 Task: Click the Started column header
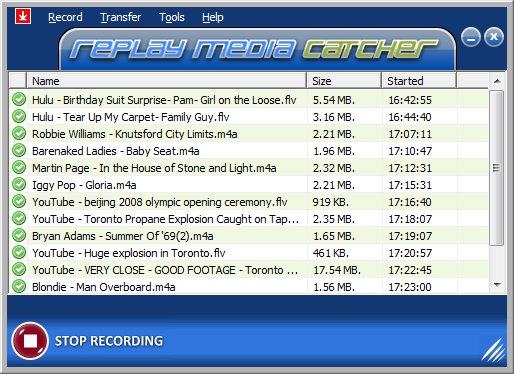tap(419, 81)
